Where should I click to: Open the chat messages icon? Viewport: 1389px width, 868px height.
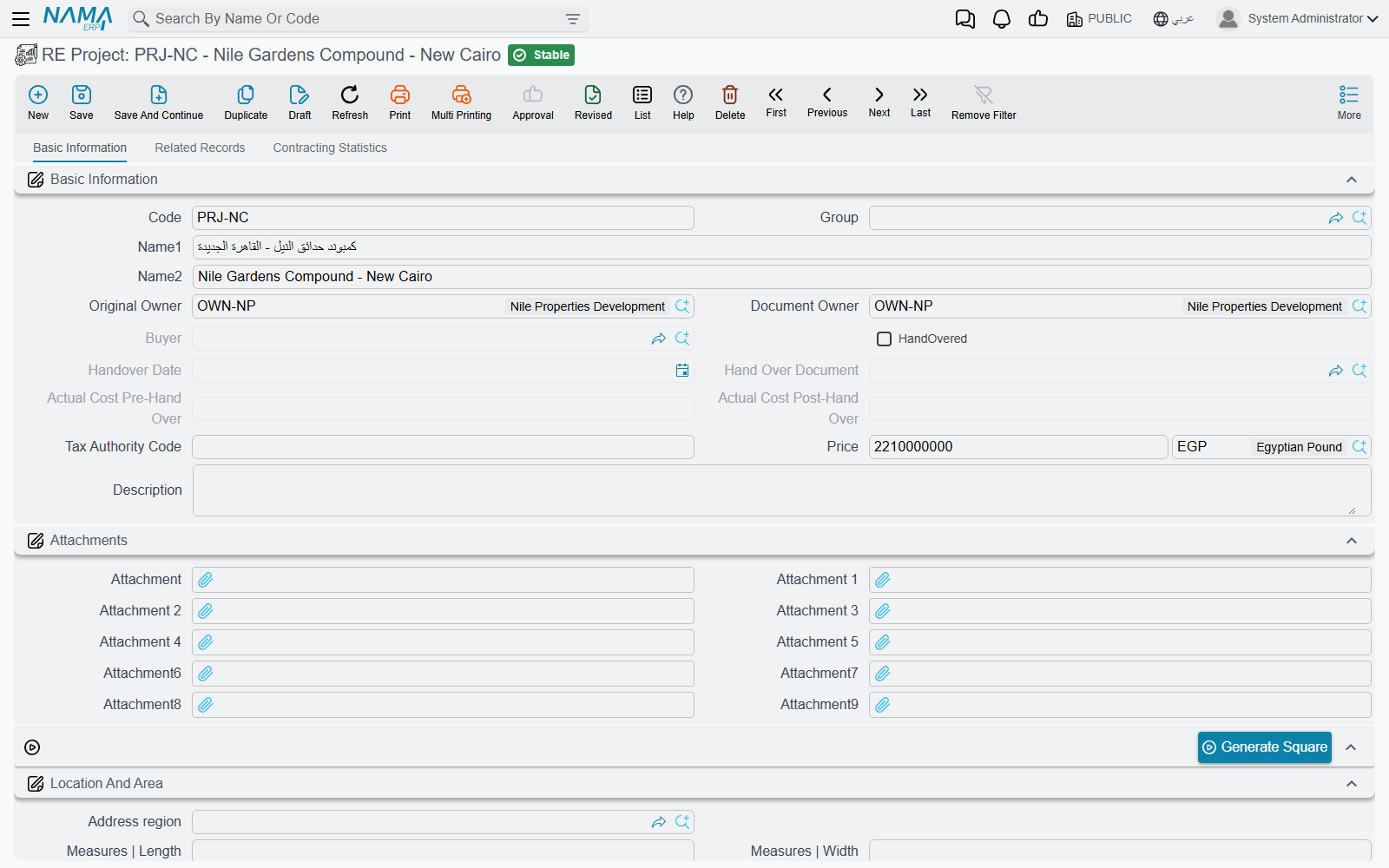tap(964, 19)
